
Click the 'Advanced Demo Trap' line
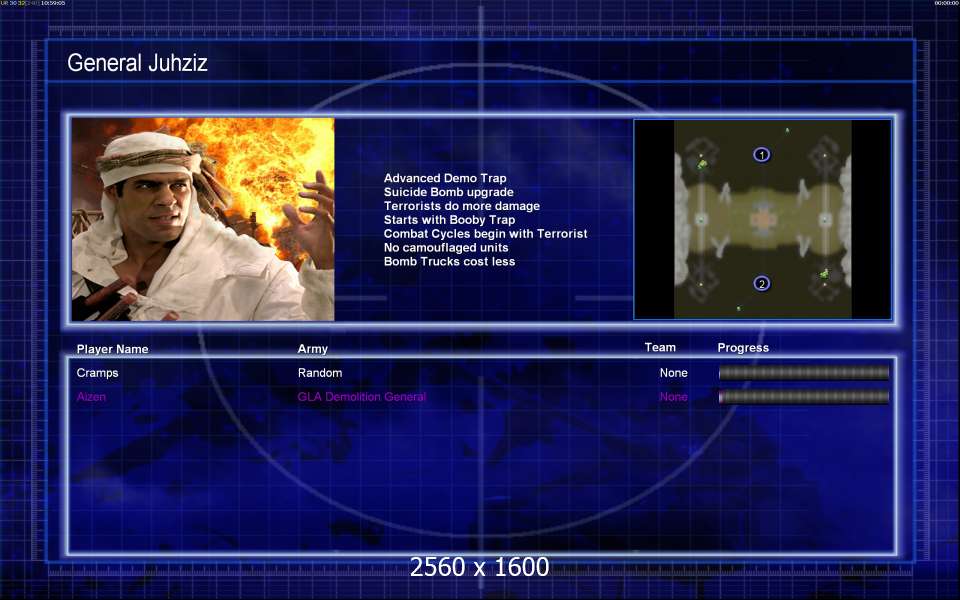pos(445,178)
